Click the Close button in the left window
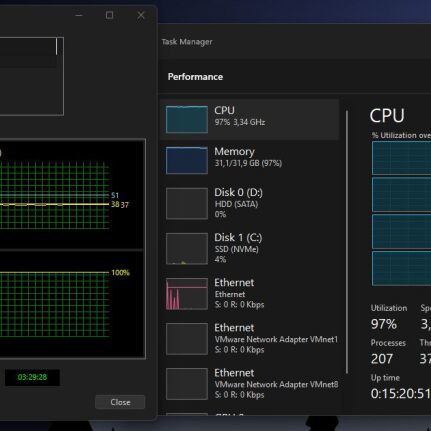Image resolution: width=431 pixels, height=431 pixels. pyautogui.click(x=120, y=402)
